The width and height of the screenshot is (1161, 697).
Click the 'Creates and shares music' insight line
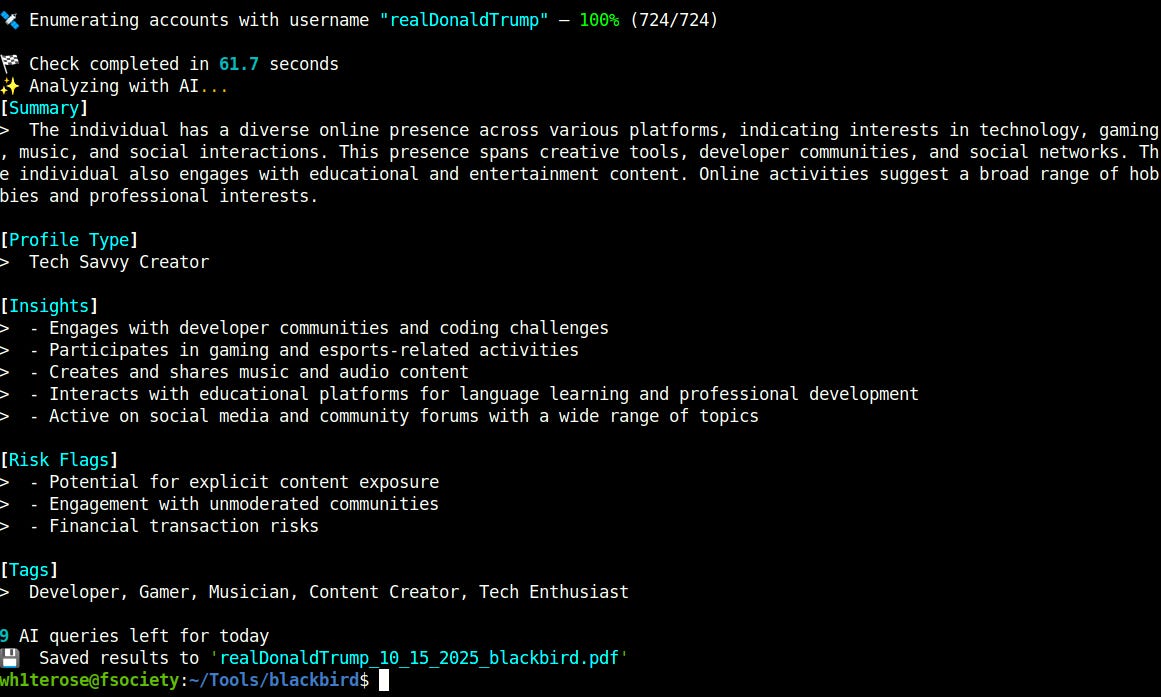click(x=250, y=372)
